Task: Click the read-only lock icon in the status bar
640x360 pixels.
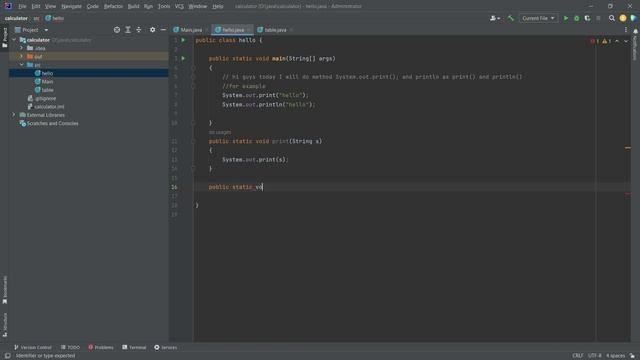Action: (x=632, y=356)
